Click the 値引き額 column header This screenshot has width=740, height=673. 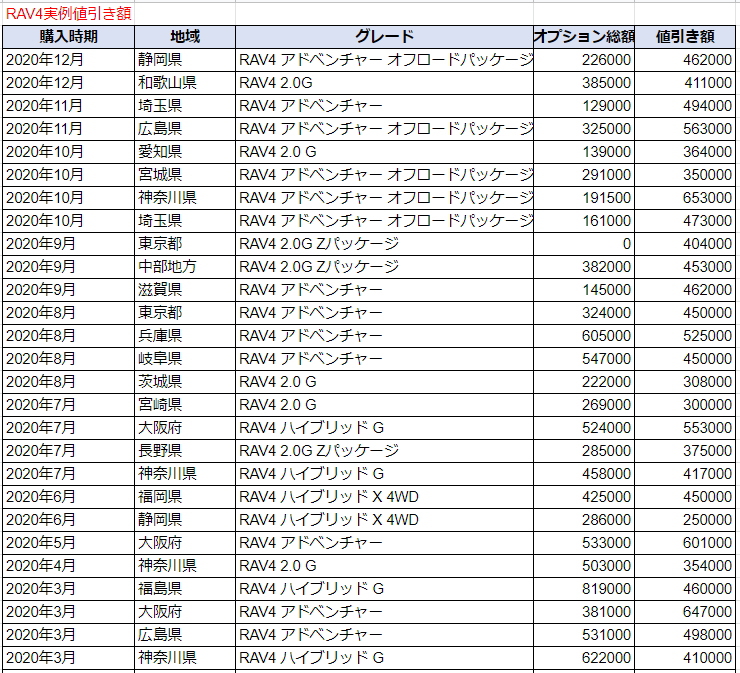coord(685,37)
